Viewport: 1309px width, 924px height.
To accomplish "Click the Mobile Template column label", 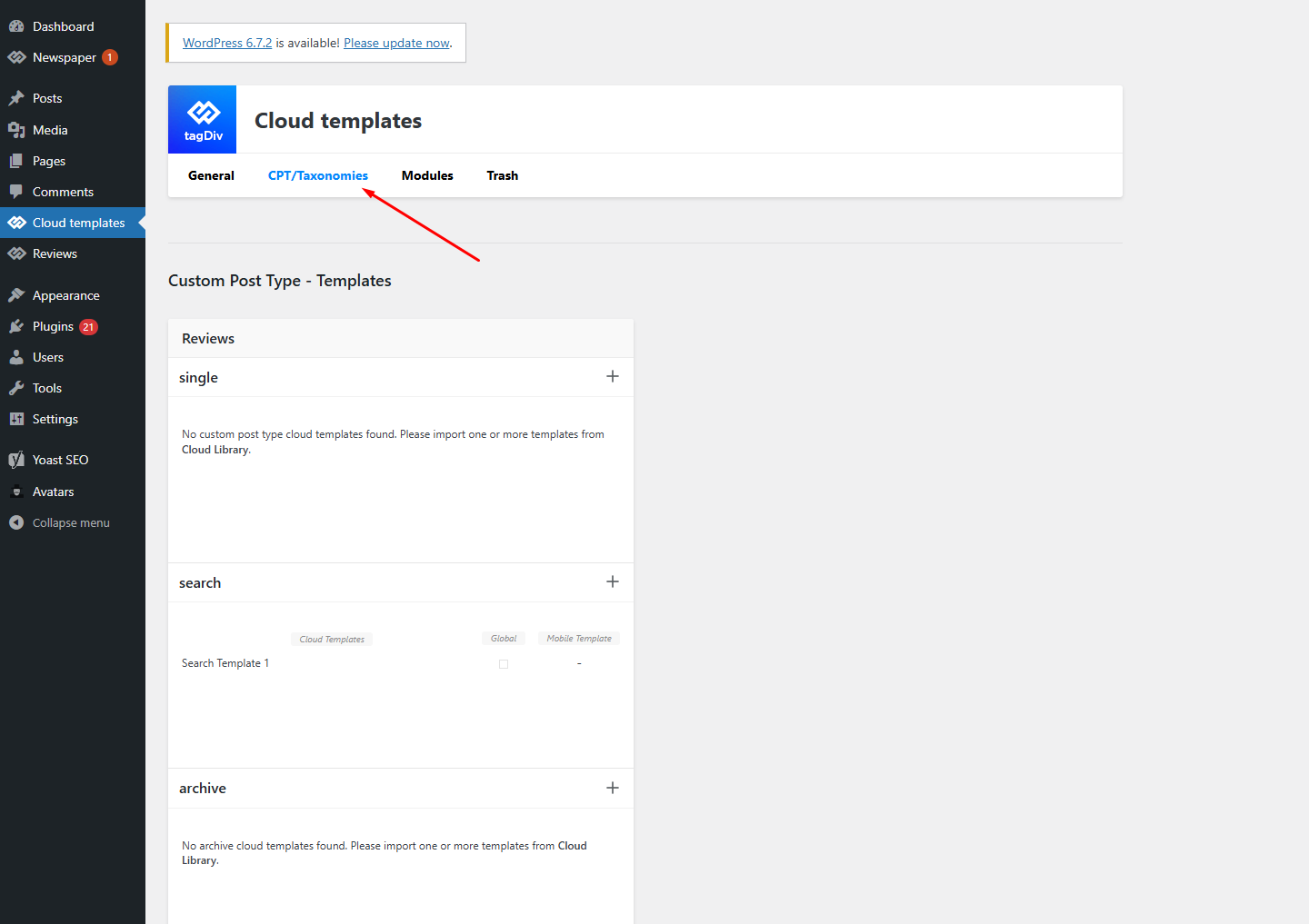I will (x=579, y=639).
